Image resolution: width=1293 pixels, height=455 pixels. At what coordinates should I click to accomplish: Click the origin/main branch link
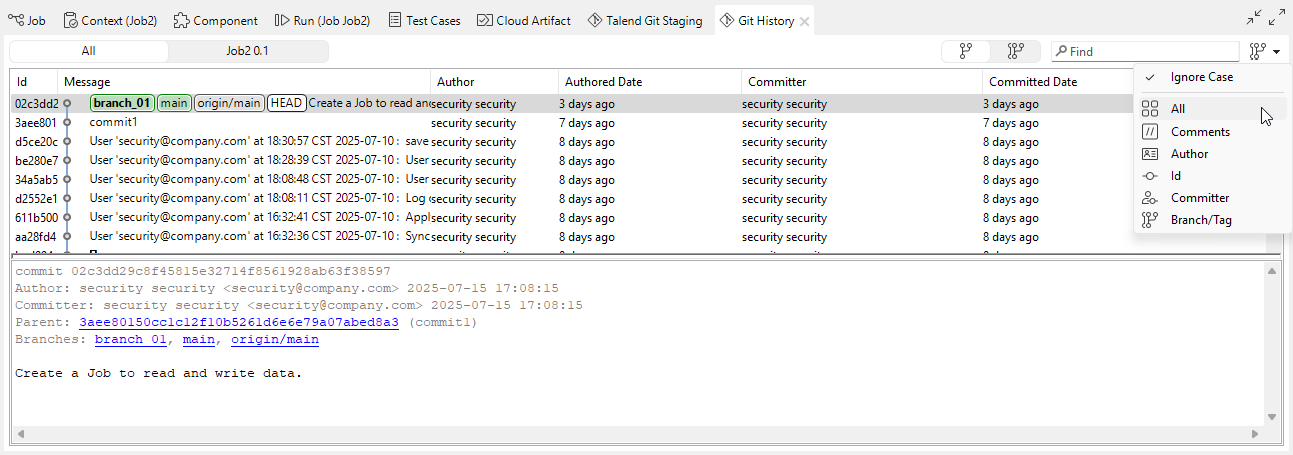[275, 340]
